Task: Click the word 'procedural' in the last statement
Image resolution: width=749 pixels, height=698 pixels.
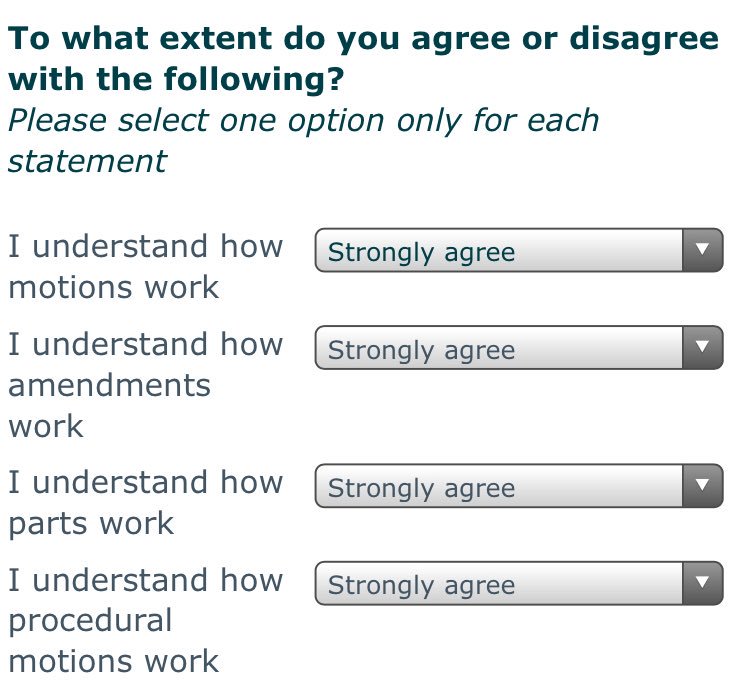Action: coord(90,622)
